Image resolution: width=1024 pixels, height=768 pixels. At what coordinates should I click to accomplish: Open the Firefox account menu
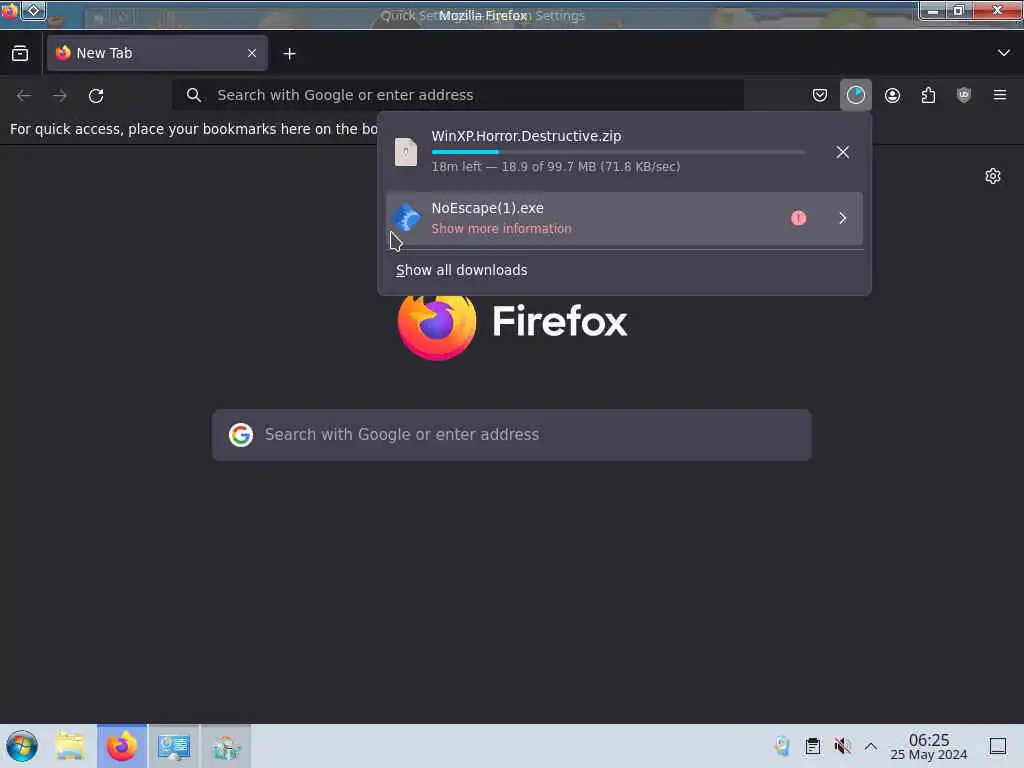[x=892, y=95]
